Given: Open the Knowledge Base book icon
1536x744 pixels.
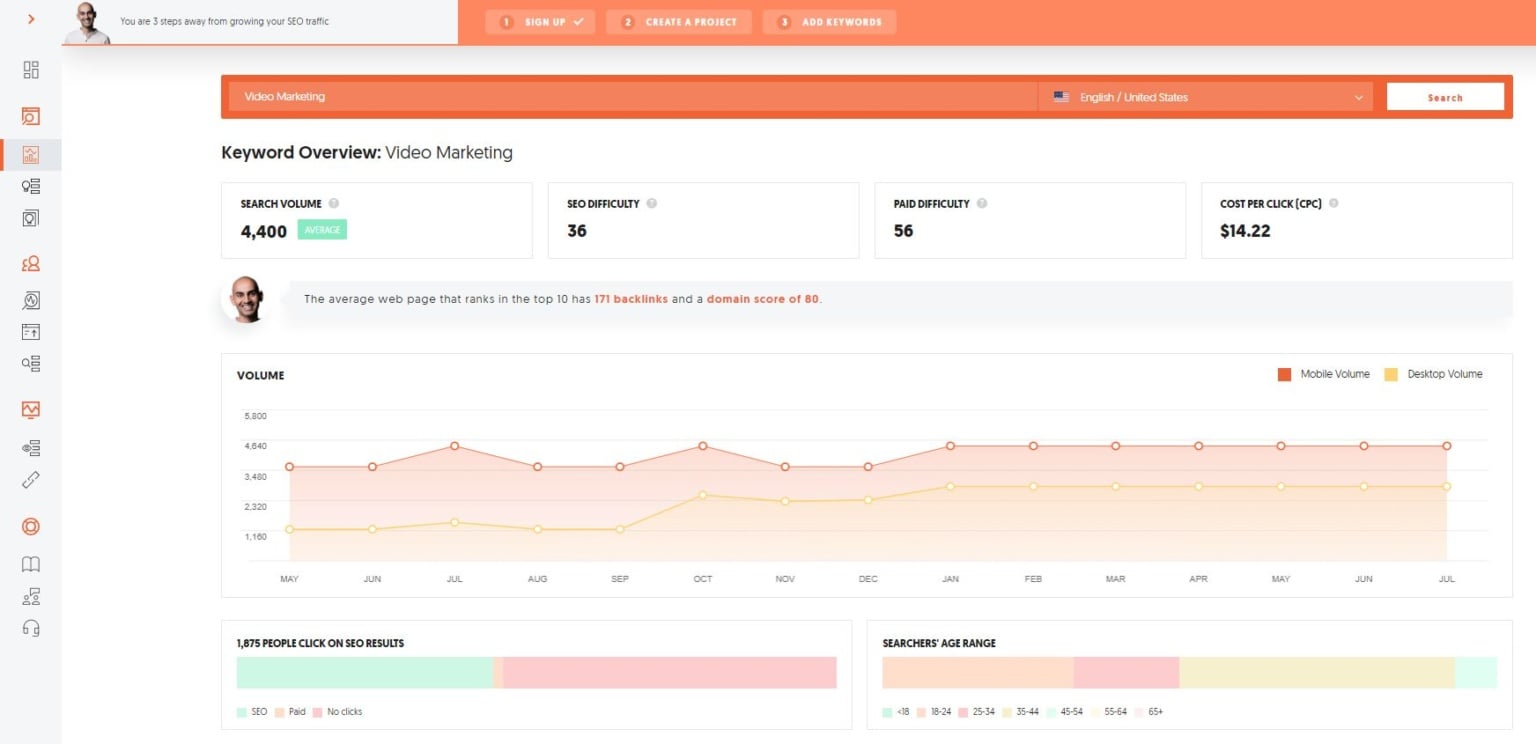Looking at the screenshot, I should [x=31, y=565].
